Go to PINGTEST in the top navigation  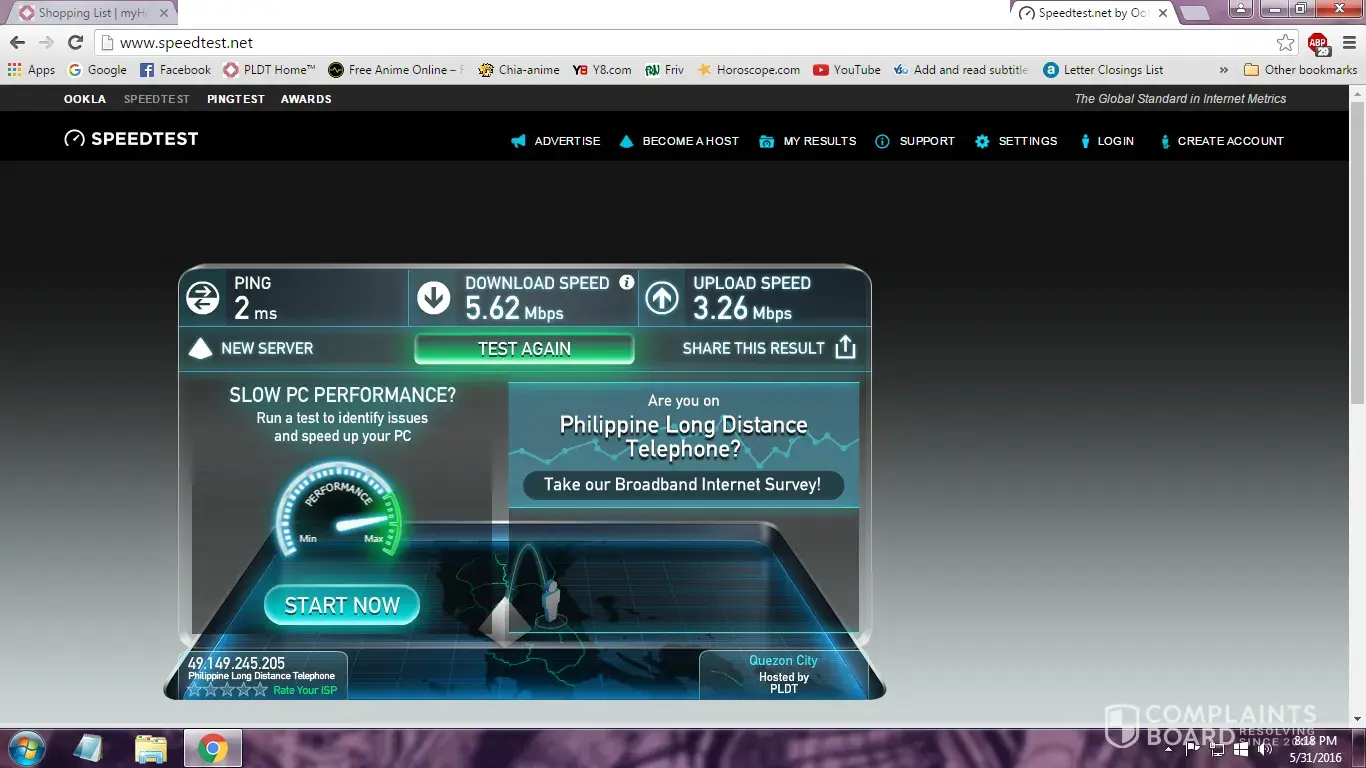[x=236, y=99]
